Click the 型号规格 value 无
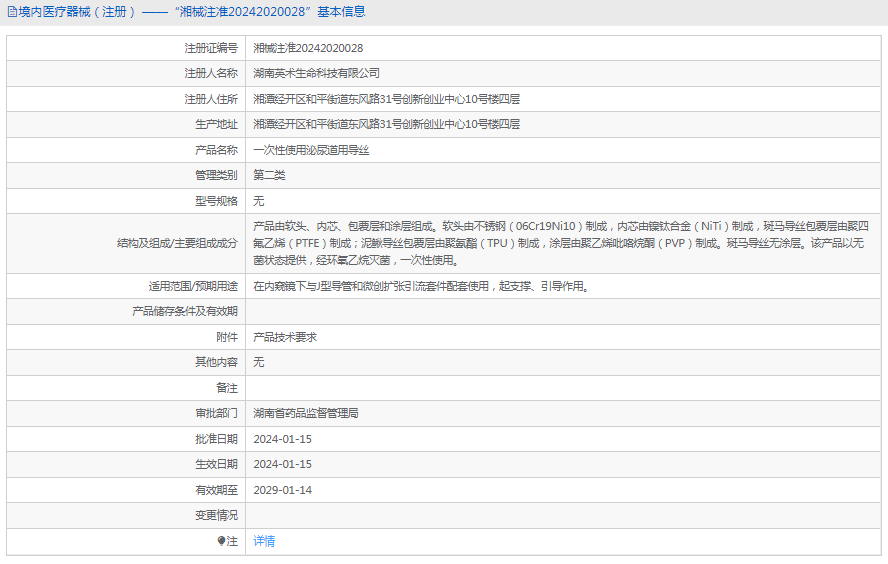 click(258, 201)
